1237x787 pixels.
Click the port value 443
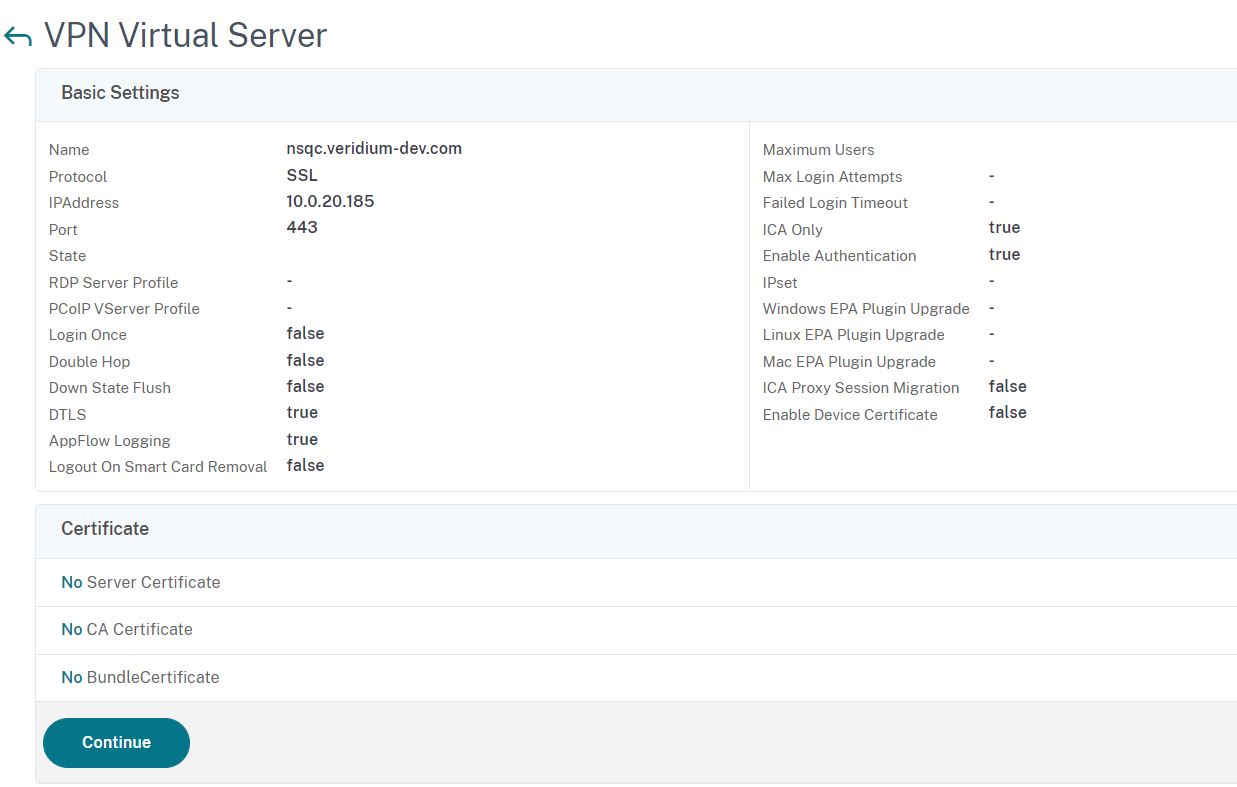[302, 228]
